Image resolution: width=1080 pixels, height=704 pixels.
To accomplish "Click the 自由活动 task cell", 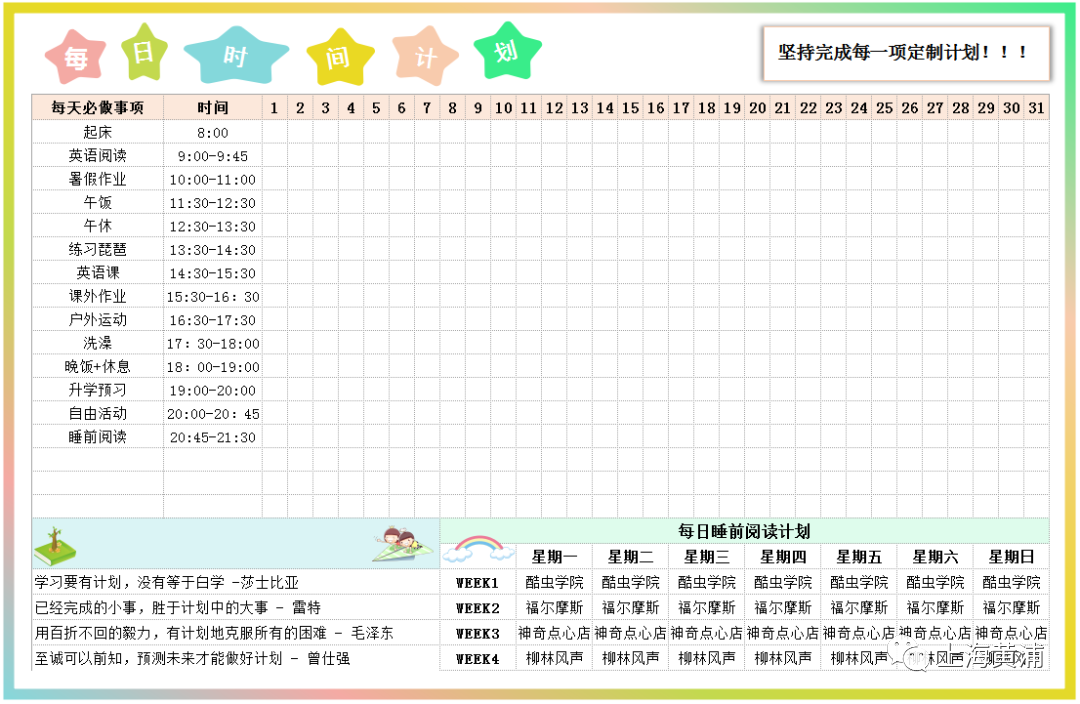I will coord(97,413).
